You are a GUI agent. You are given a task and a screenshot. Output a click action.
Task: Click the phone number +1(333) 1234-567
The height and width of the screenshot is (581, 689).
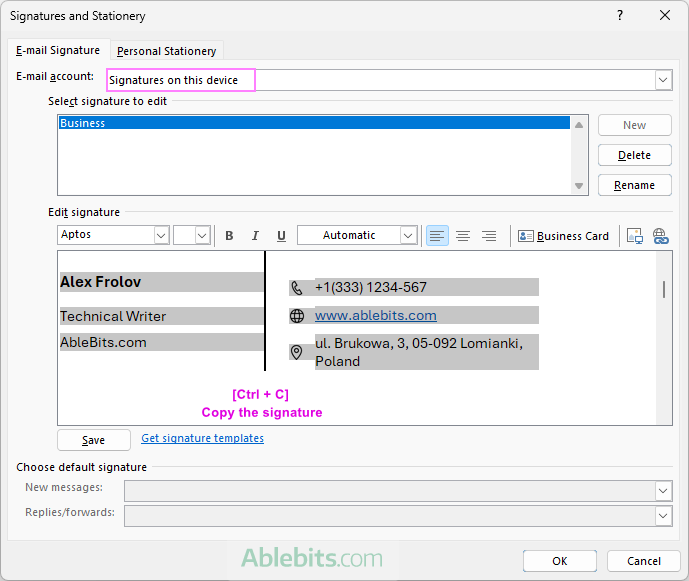pos(371,287)
